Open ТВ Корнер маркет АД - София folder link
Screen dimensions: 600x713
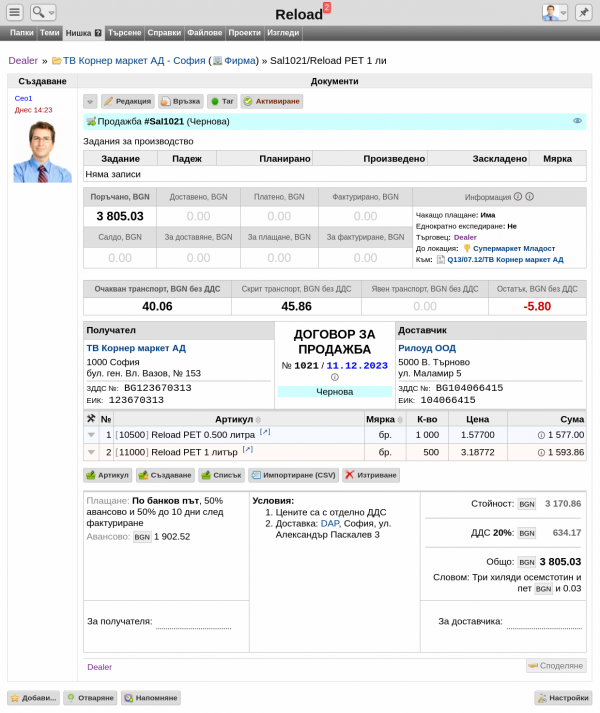pyautogui.click(x=134, y=60)
